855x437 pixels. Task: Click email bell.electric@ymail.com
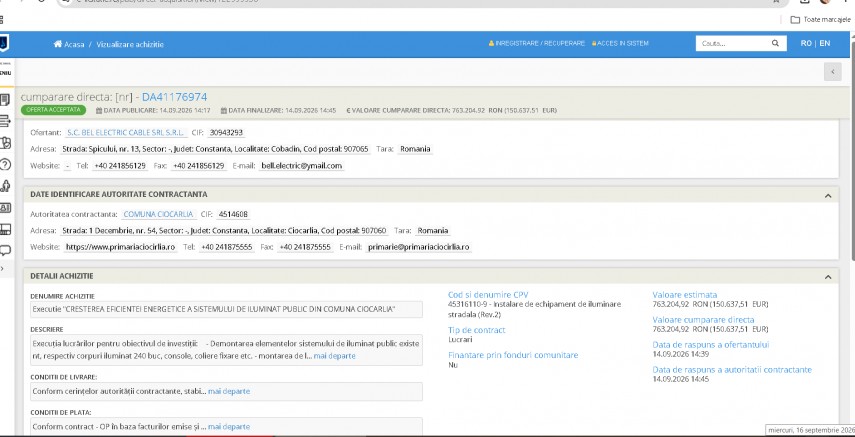tap(302, 166)
